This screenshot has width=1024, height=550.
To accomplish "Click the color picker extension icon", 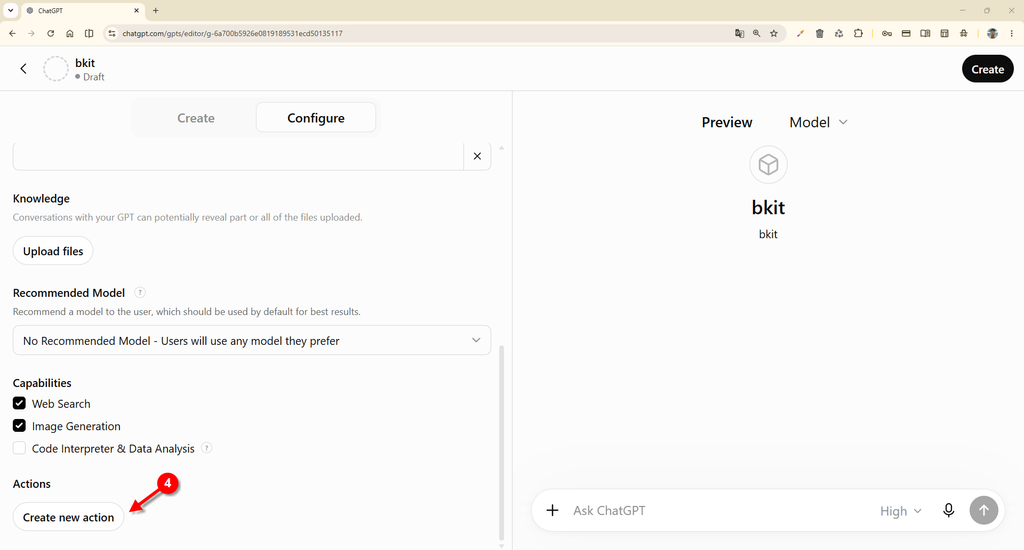I will [800, 33].
